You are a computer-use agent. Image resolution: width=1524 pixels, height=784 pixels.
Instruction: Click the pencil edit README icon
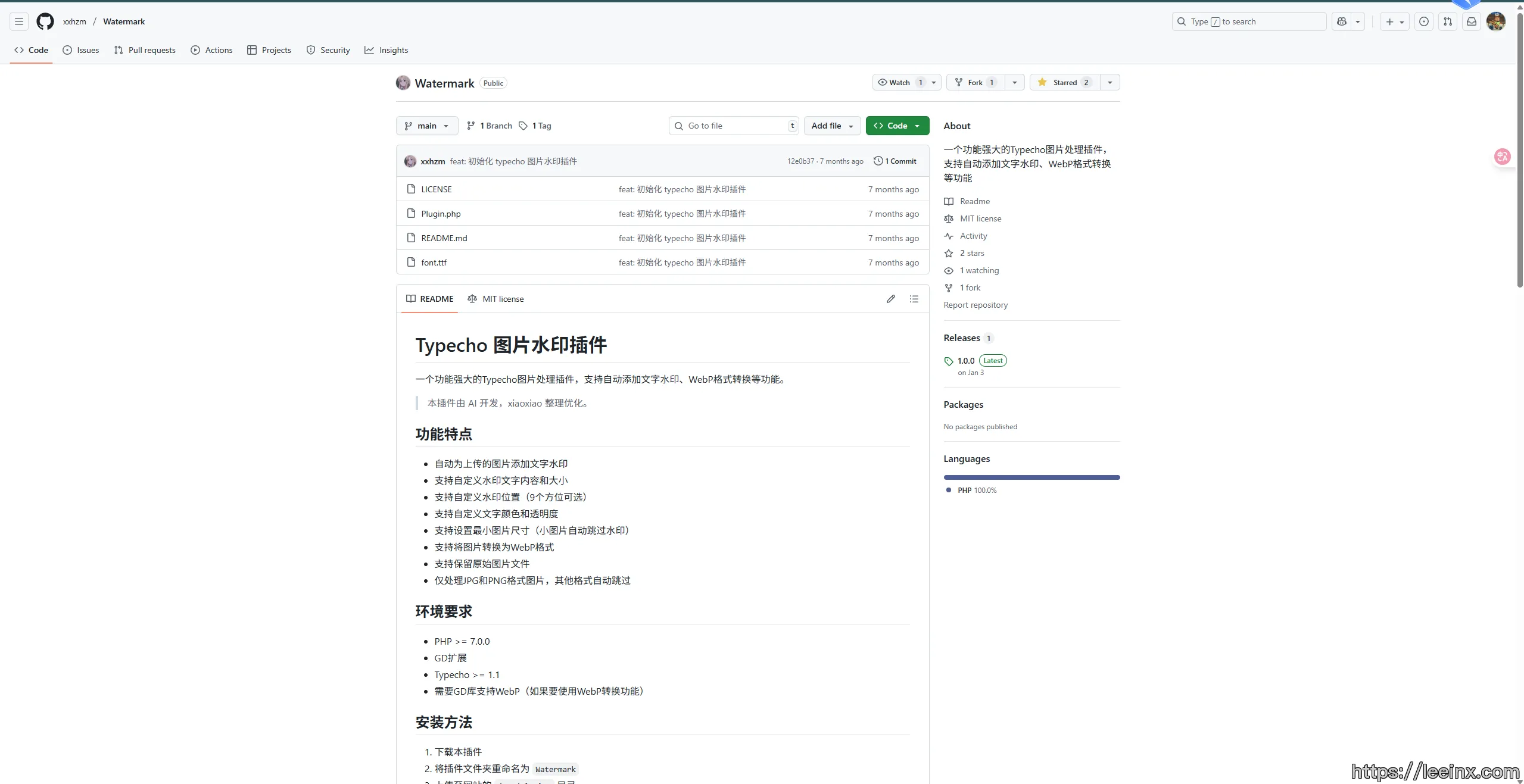click(890, 299)
